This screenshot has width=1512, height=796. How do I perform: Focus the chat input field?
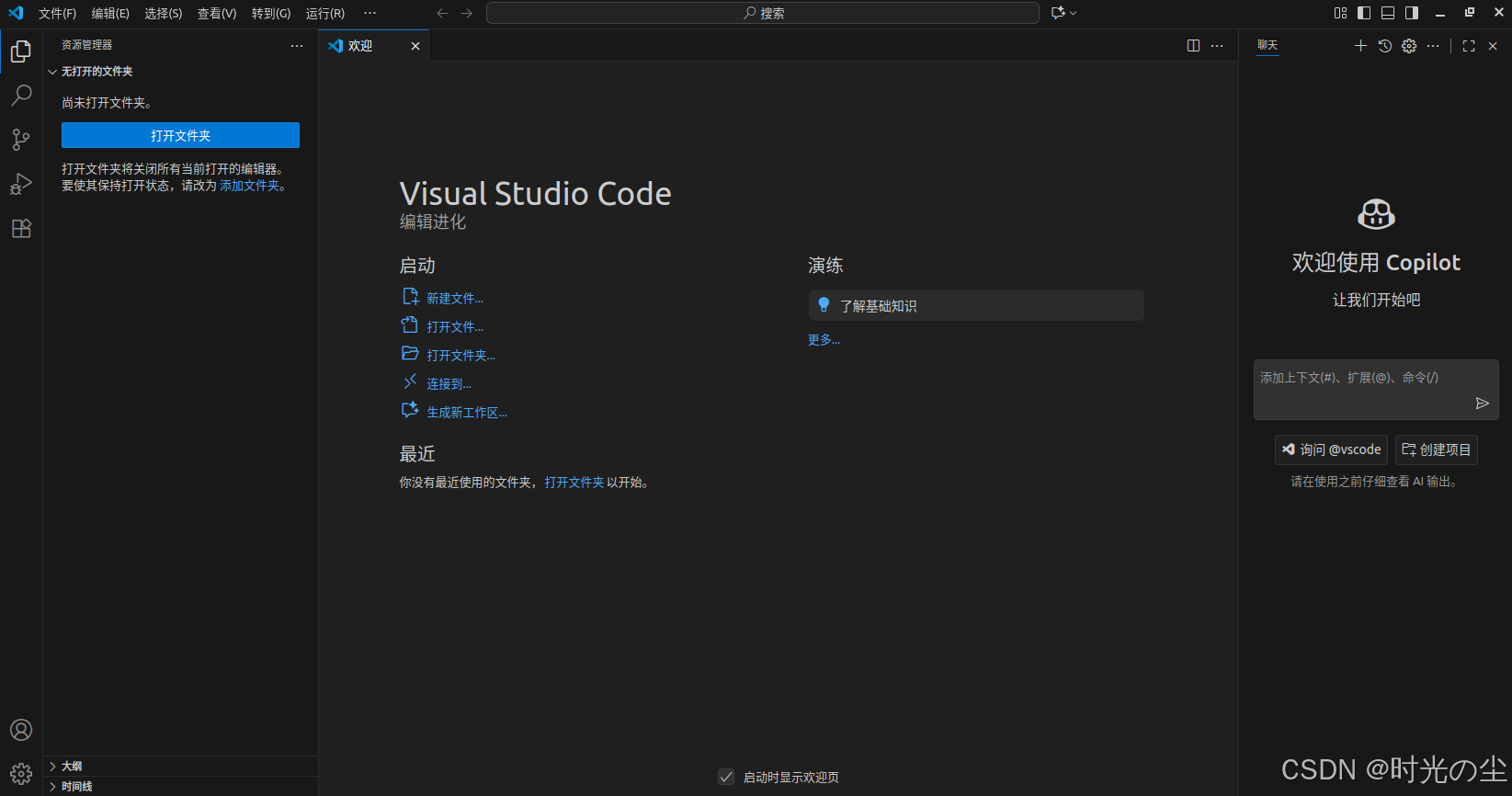click(x=1376, y=390)
